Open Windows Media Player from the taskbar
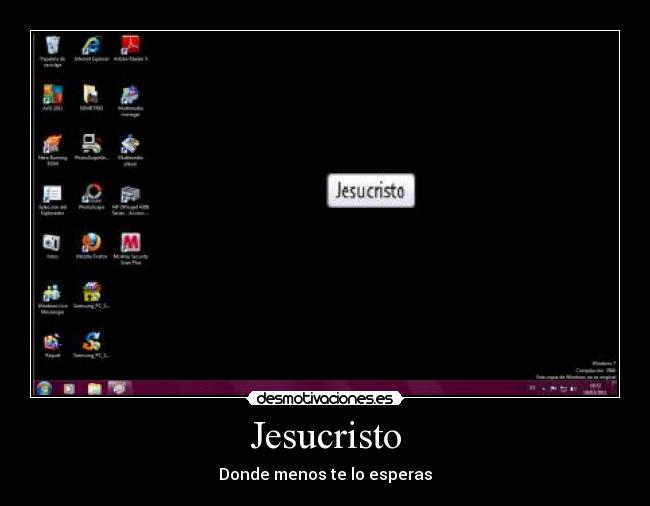 [x=69, y=389]
